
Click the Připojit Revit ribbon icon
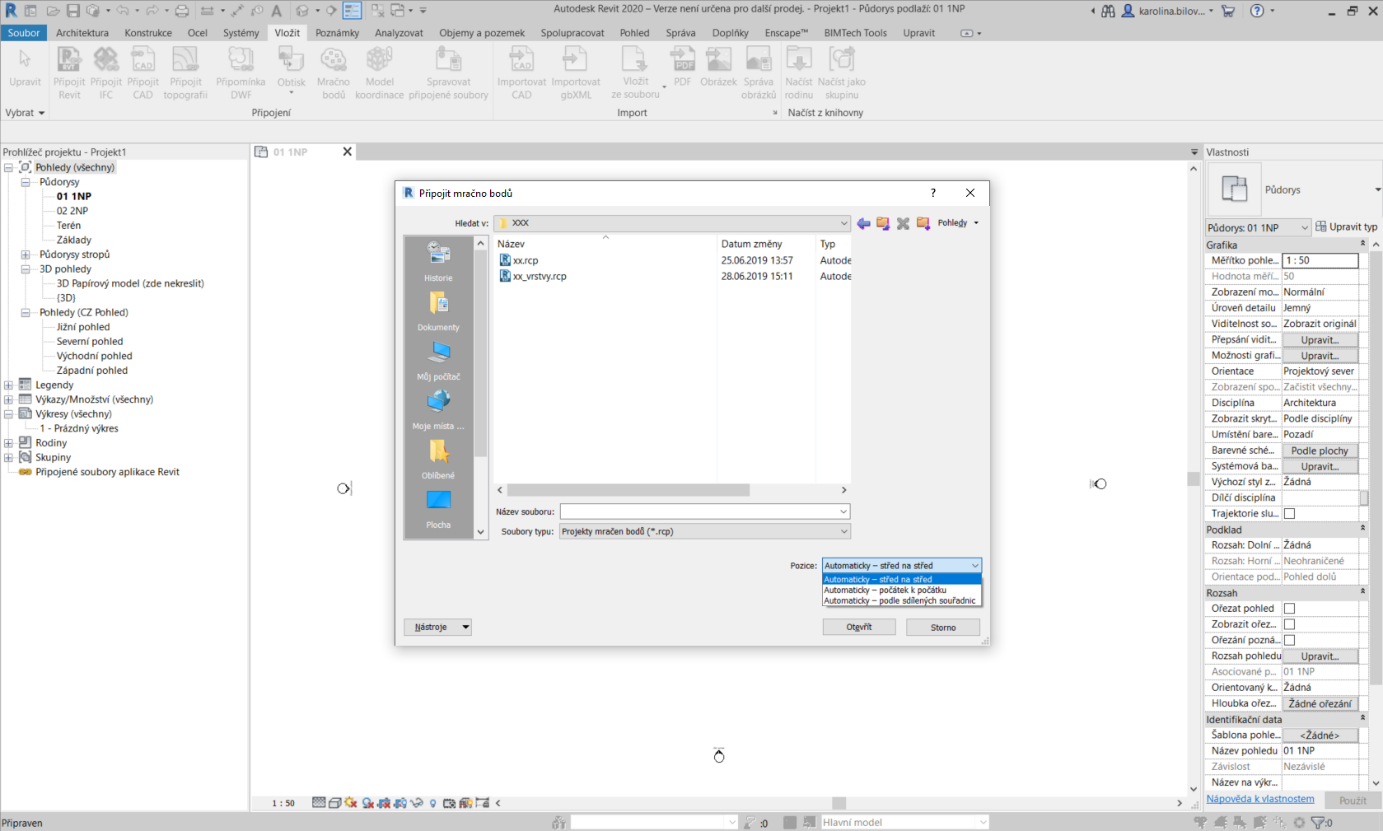click(69, 74)
